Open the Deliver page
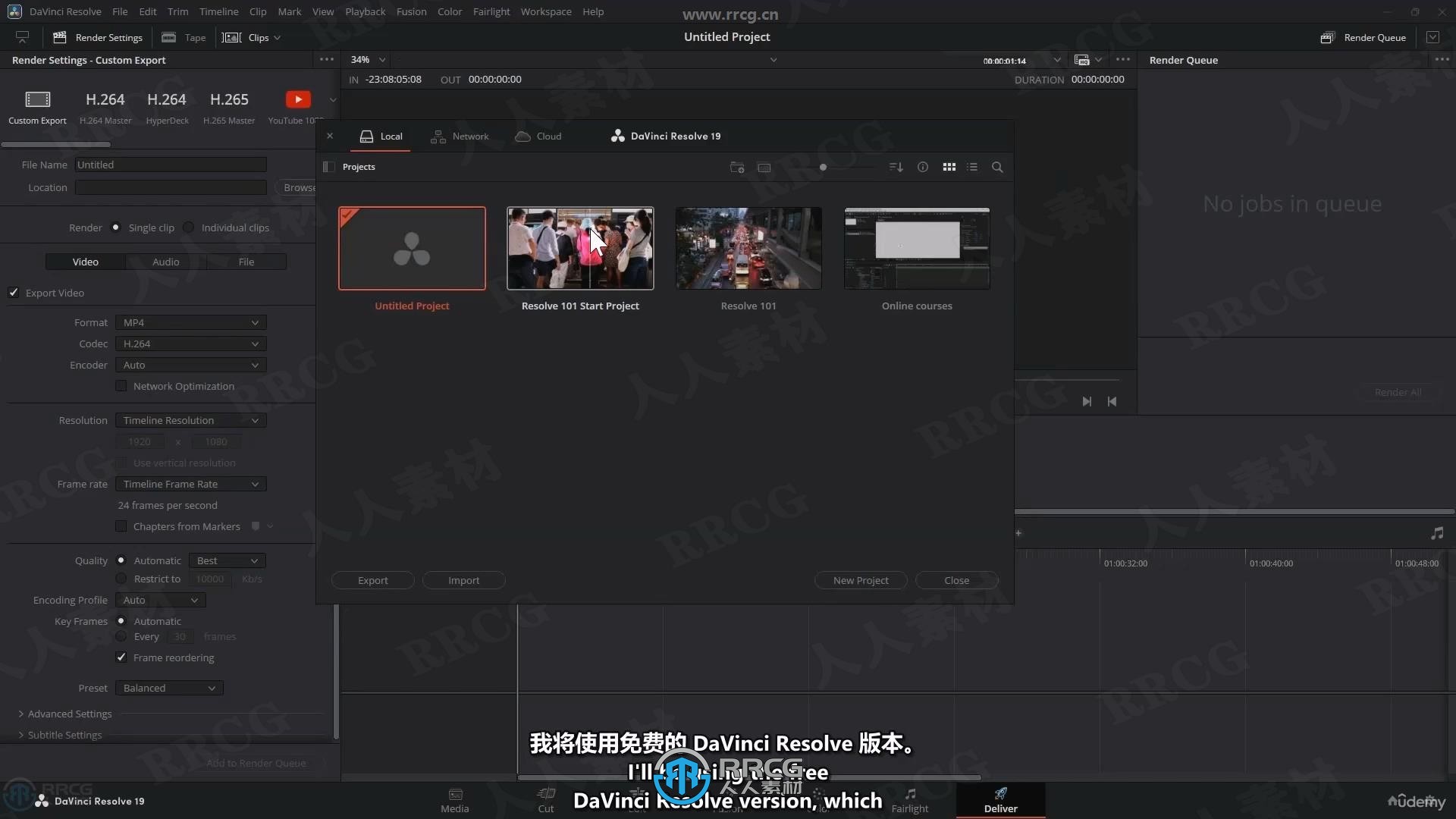The width and height of the screenshot is (1456, 819). 1001,801
